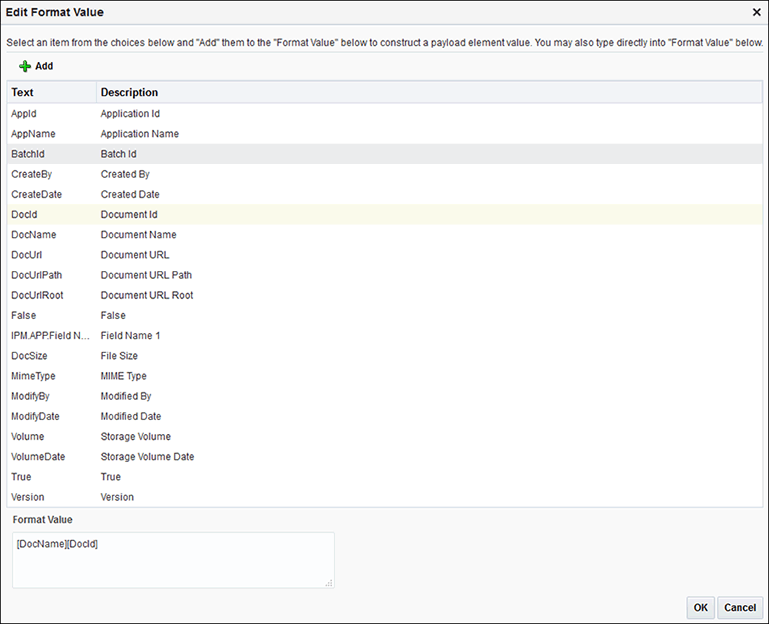Click the green plus Add icon
The height and width of the screenshot is (624, 769).
point(25,66)
